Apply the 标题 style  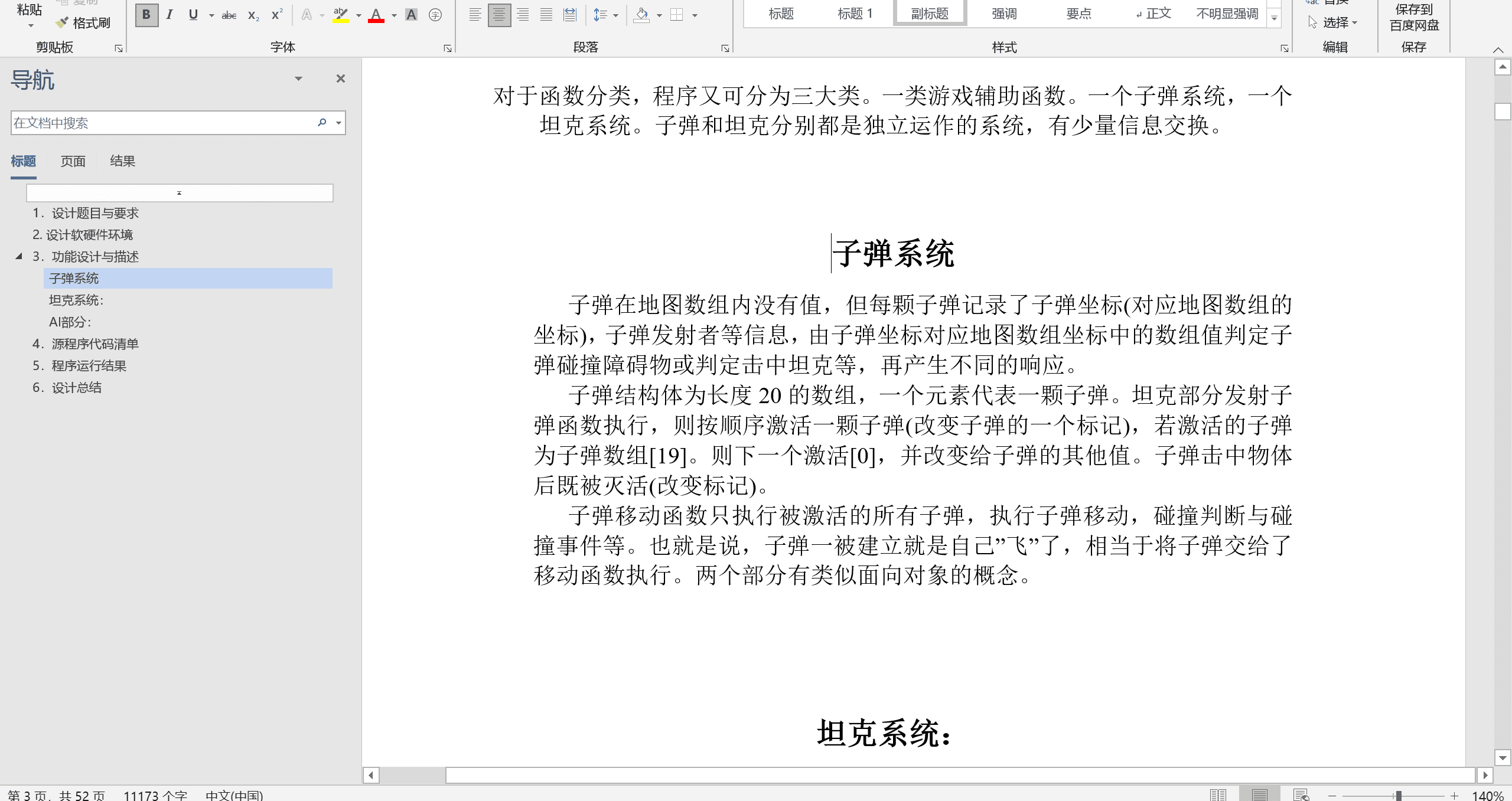[781, 14]
